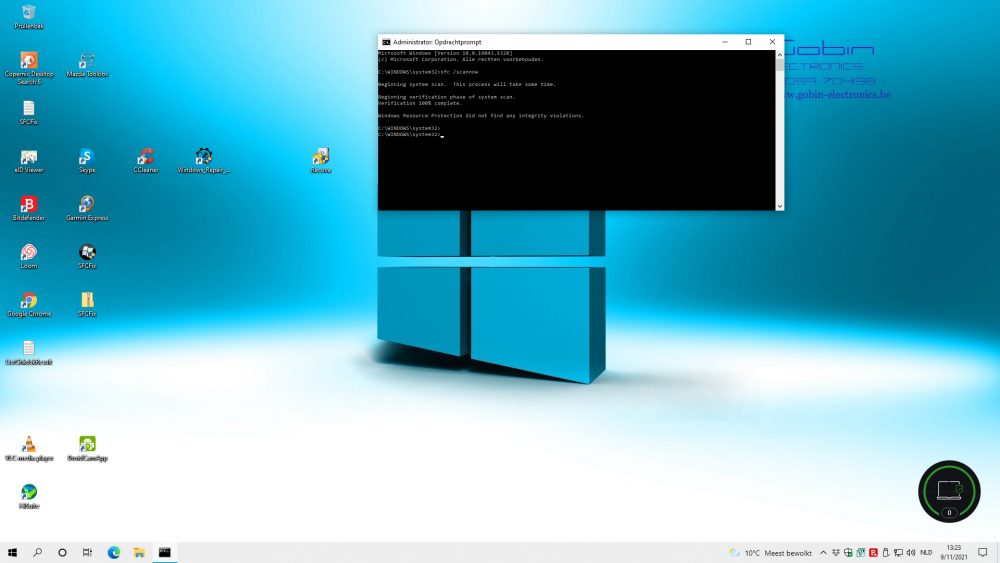The image size is (1000, 563).
Task: Open the Bitdefender desktop shortcut
Action: click(29, 205)
